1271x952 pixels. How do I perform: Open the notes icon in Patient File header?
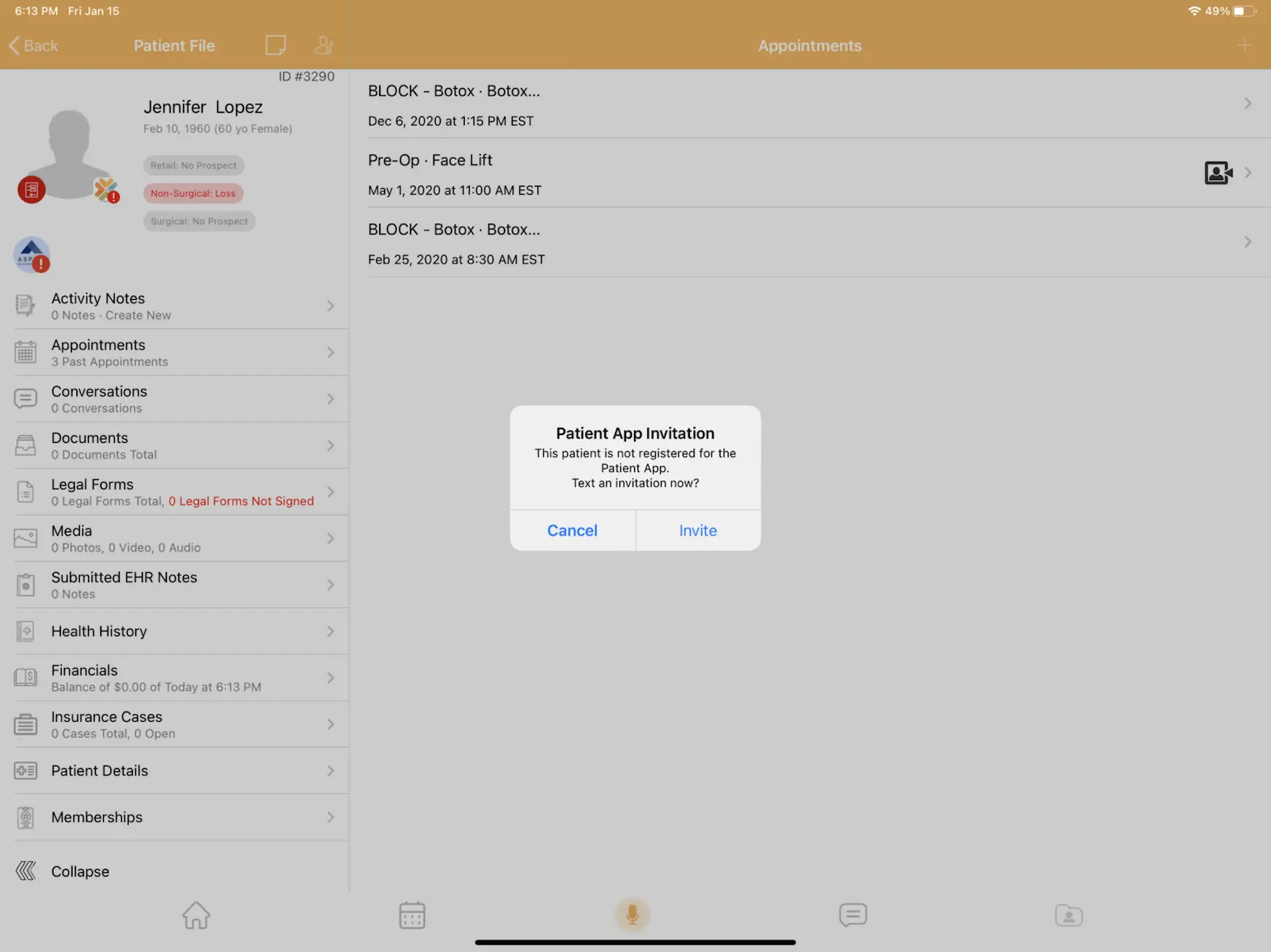tap(276, 45)
